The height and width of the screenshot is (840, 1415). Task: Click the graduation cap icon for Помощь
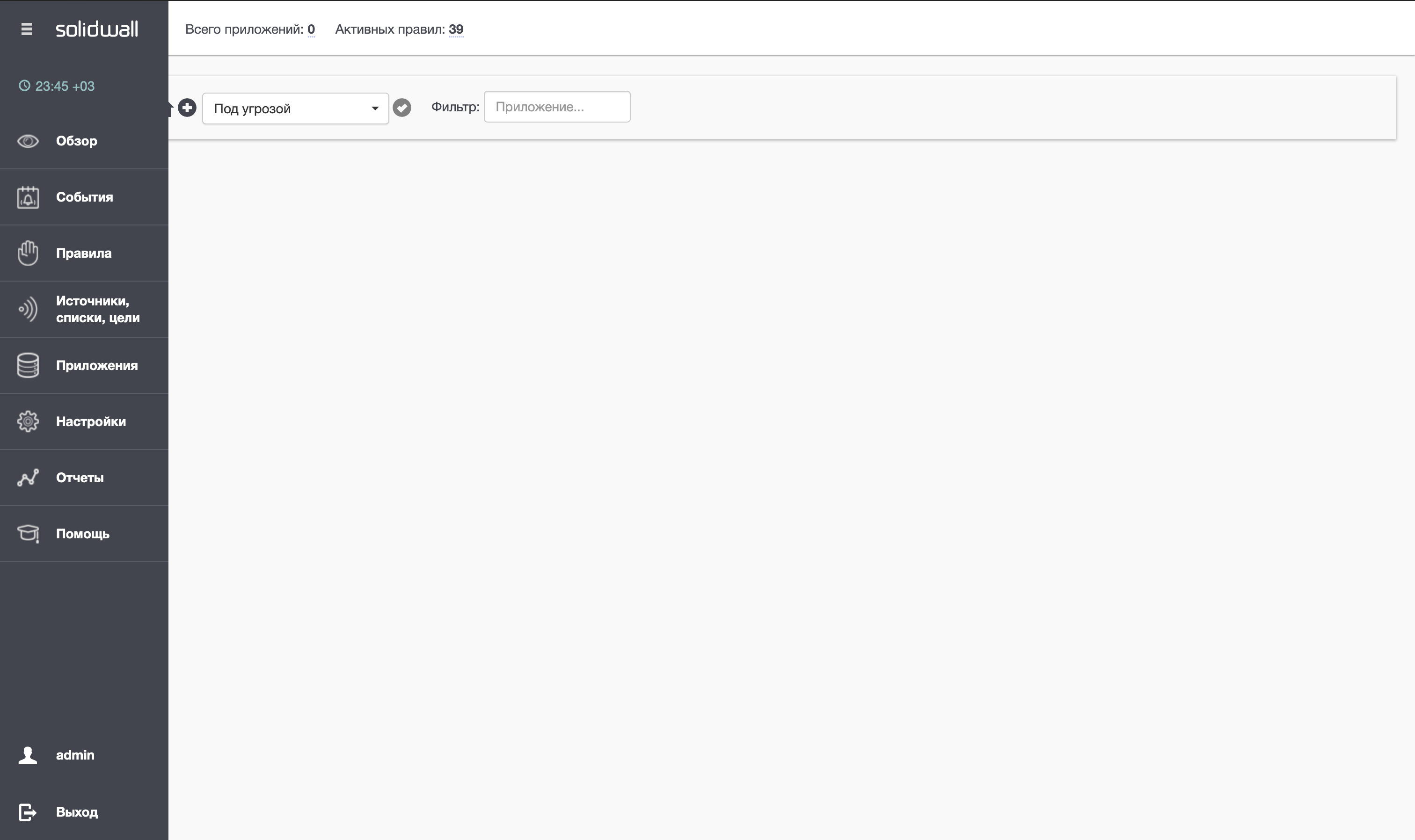click(28, 534)
